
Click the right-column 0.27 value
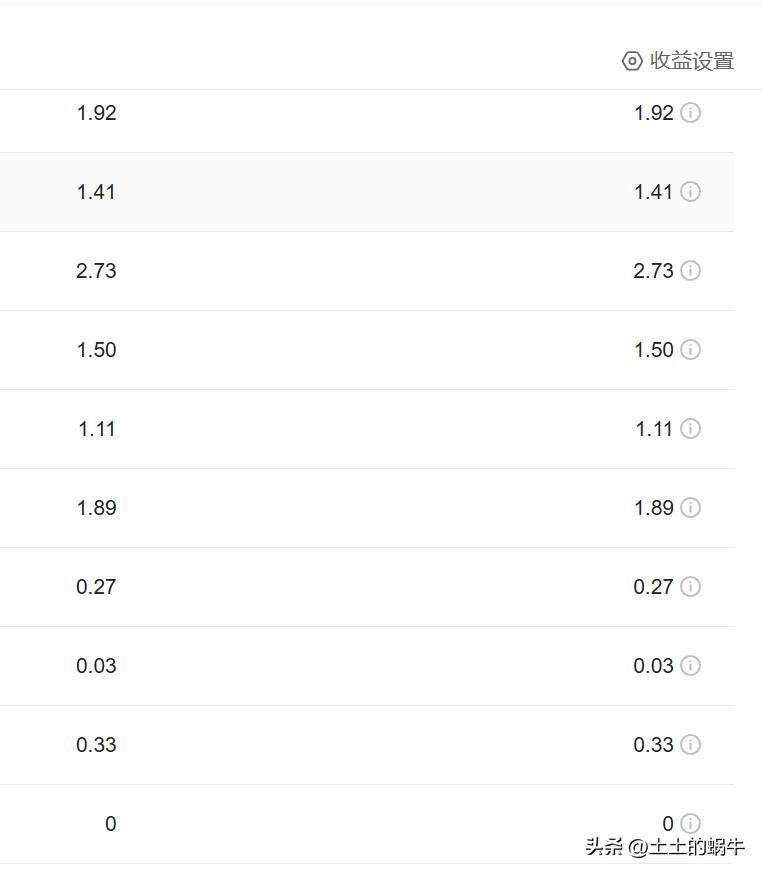[653, 587]
